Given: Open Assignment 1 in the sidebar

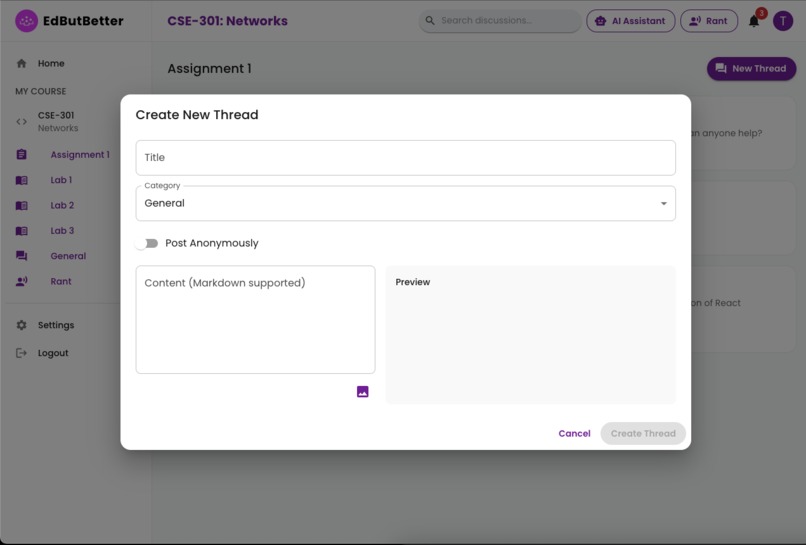Looking at the screenshot, I should pos(80,154).
